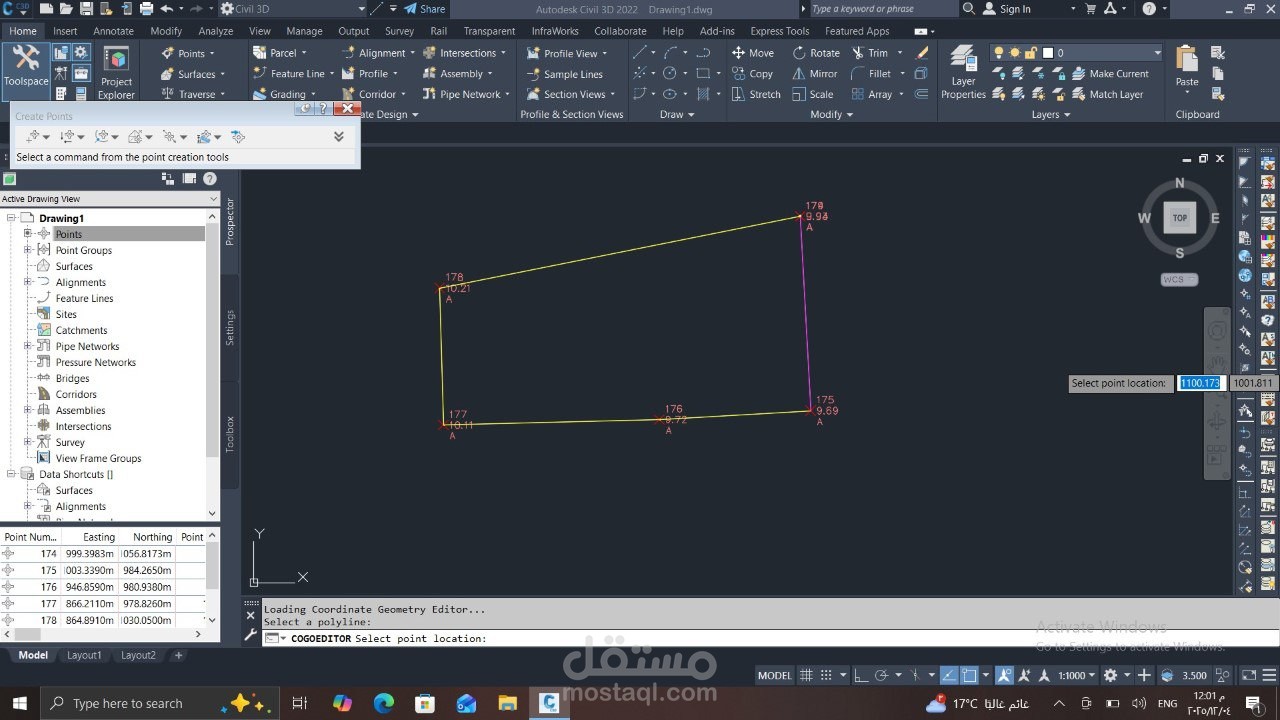Viewport: 1280px width, 720px height.
Task: Click the ViewCube TOP face
Action: [1180, 218]
